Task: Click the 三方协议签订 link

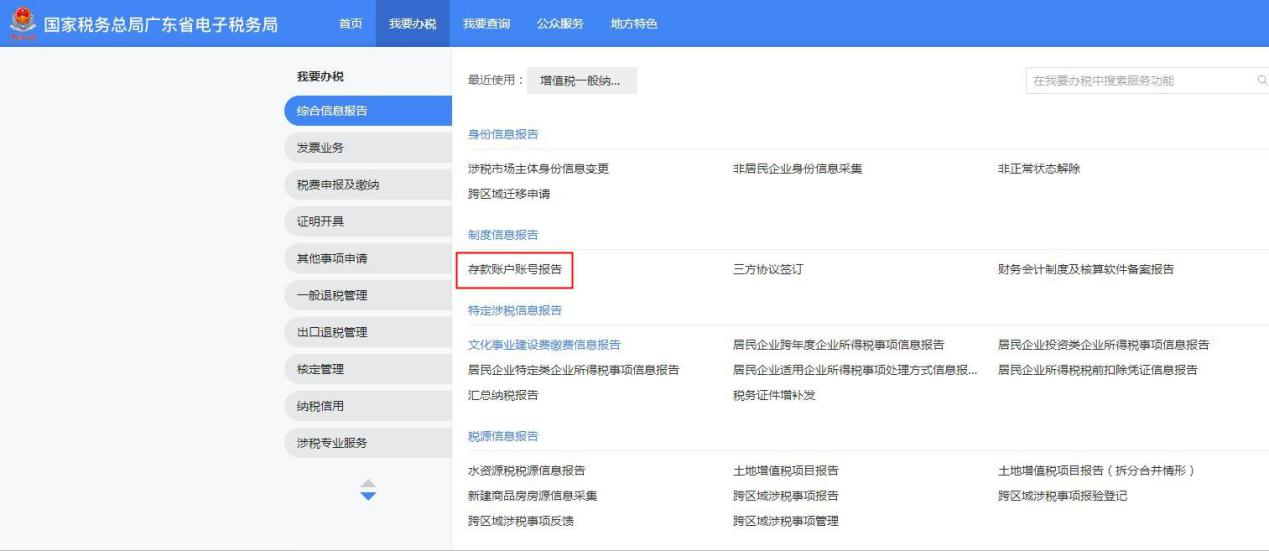Action: [767, 269]
